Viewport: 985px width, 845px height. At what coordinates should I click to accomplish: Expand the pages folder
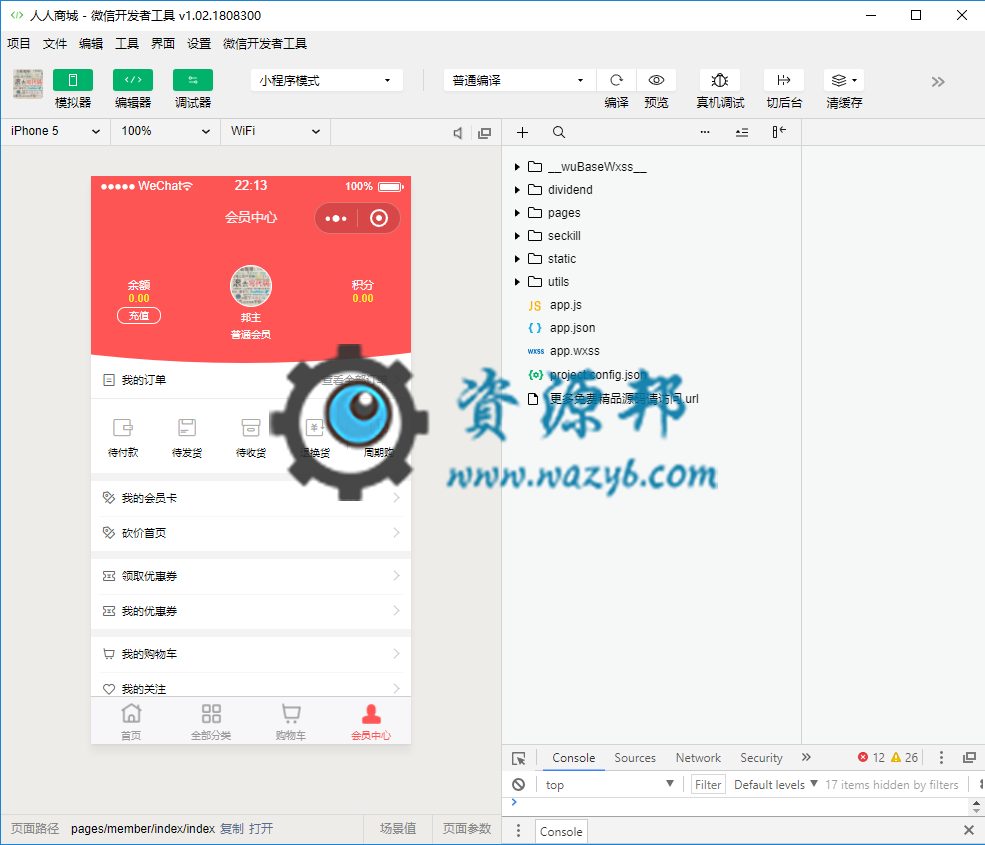click(x=517, y=213)
